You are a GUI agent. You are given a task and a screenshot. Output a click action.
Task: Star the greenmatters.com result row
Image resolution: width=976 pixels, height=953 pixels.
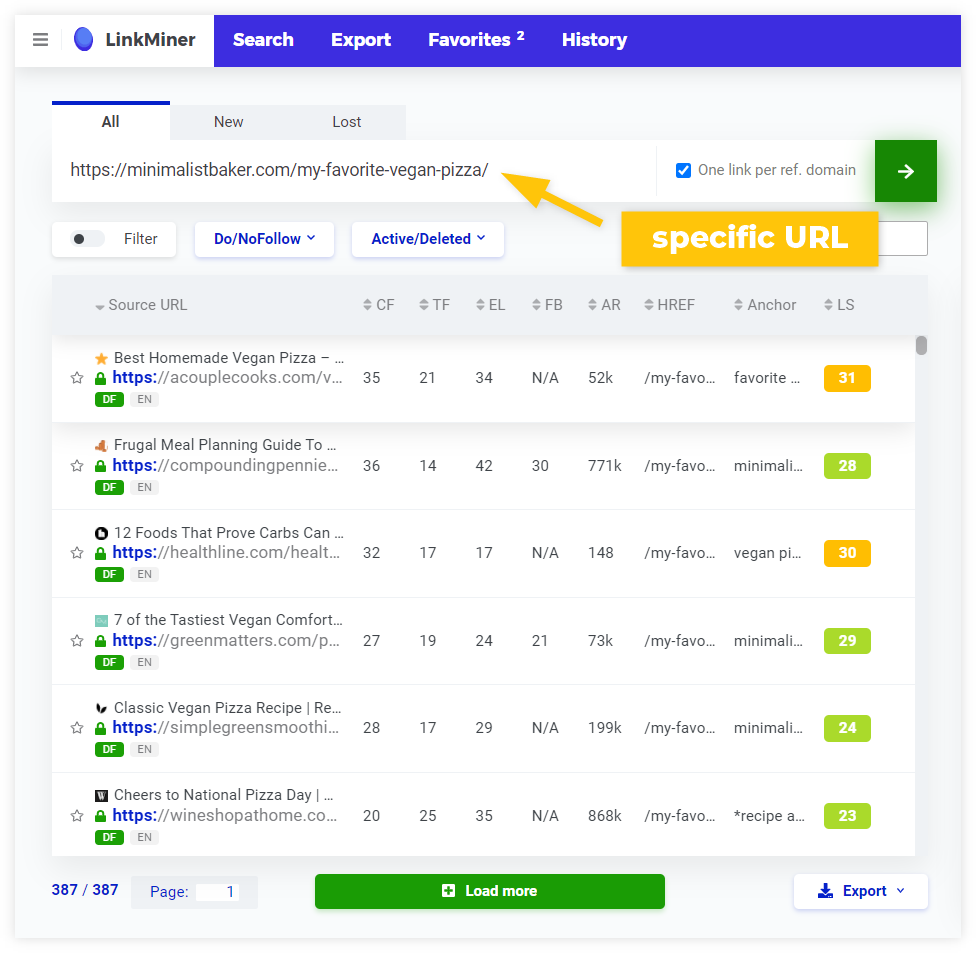pos(77,641)
